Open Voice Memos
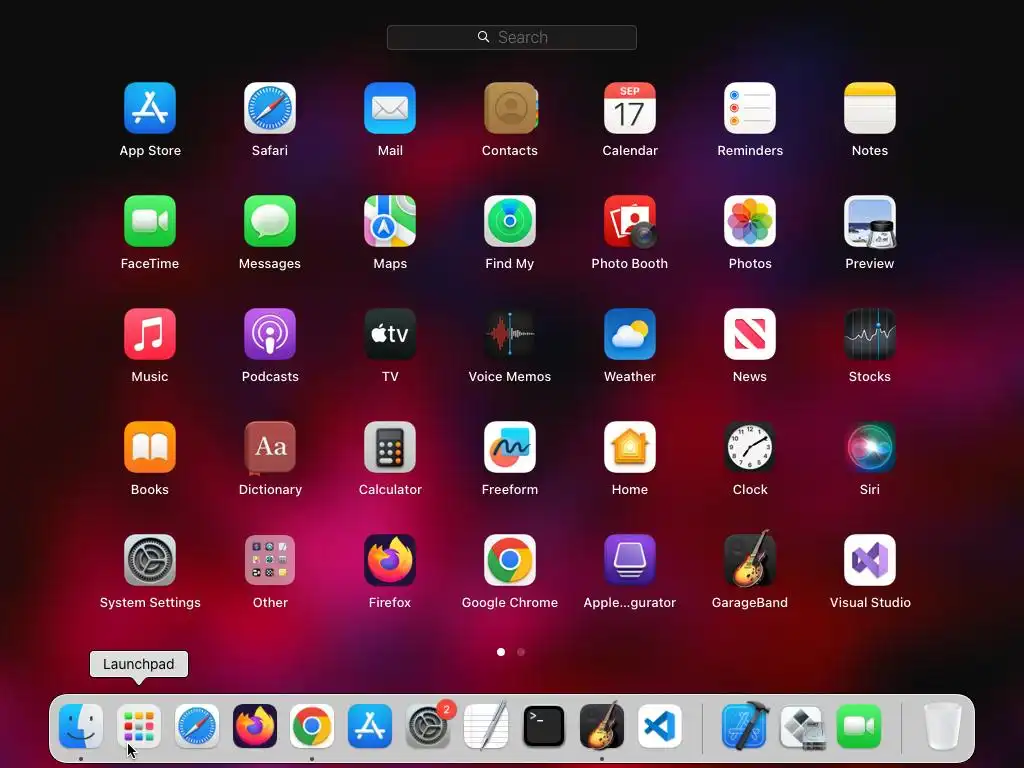 (510, 334)
